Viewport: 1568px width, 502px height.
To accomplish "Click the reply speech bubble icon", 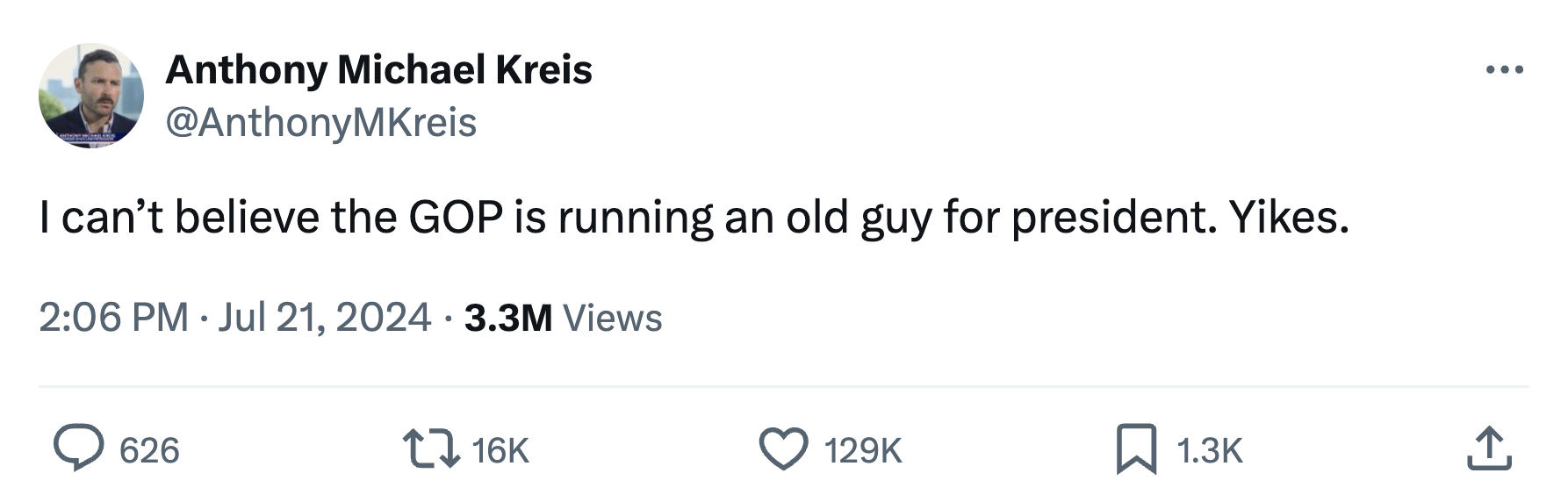I will pyautogui.click(x=78, y=449).
